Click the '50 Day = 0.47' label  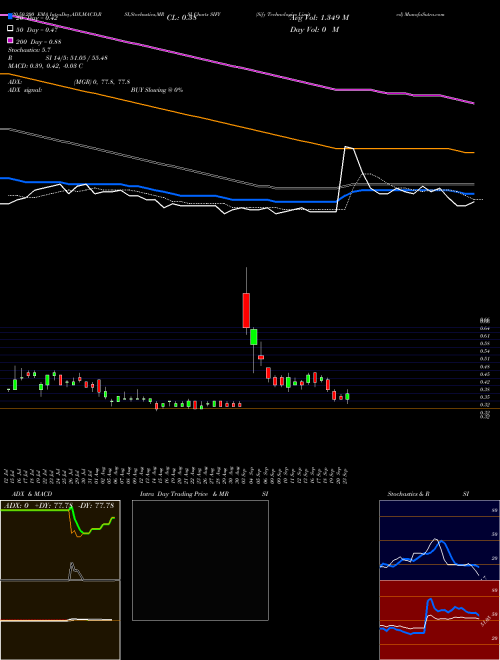[x=37, y=30]
